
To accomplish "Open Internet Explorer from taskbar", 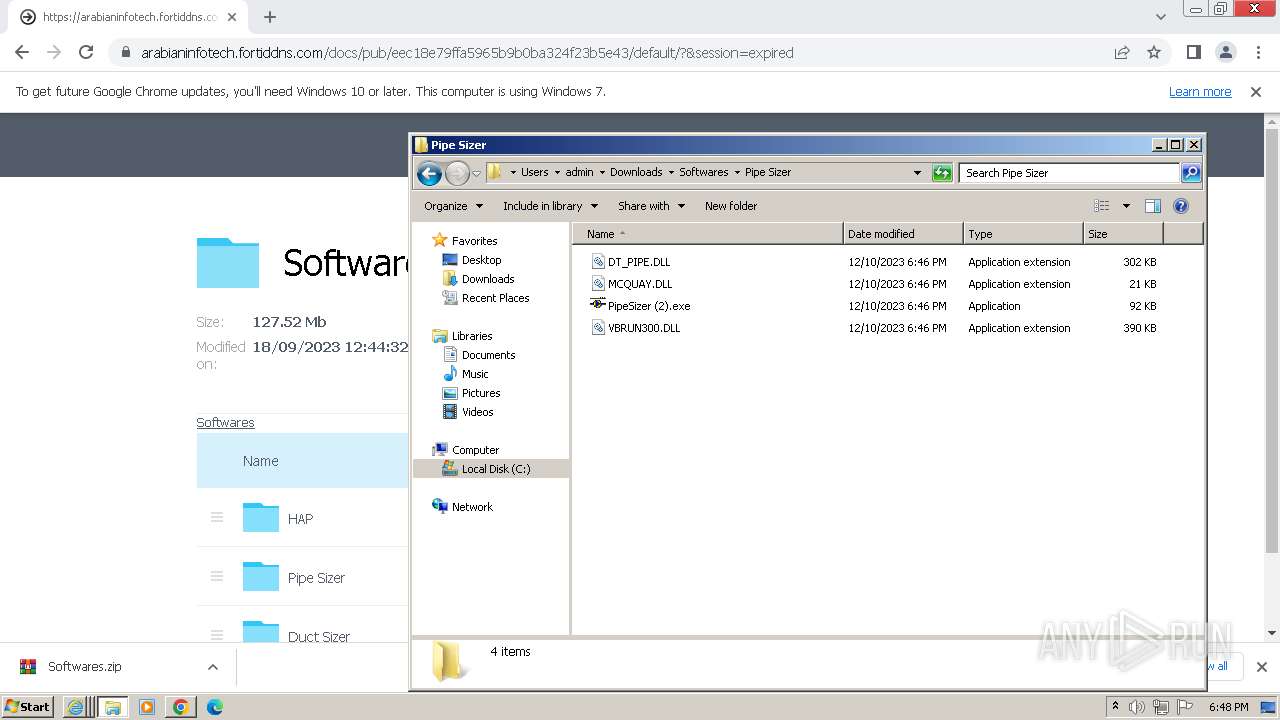I will click(75, 707).
